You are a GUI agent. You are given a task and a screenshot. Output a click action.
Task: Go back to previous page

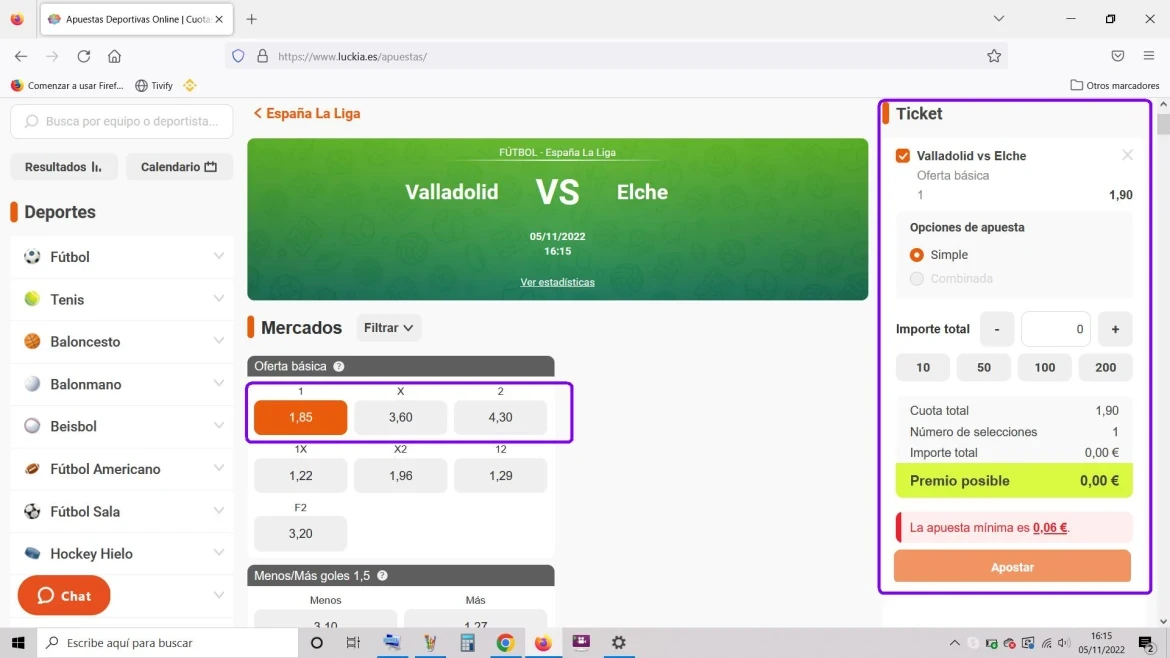(x=21, y=56)
